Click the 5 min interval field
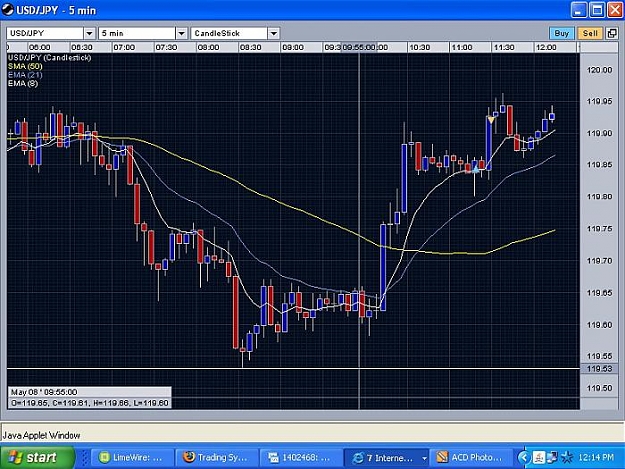This screenshot has height=469, width=625. click(x=137, y=33)
